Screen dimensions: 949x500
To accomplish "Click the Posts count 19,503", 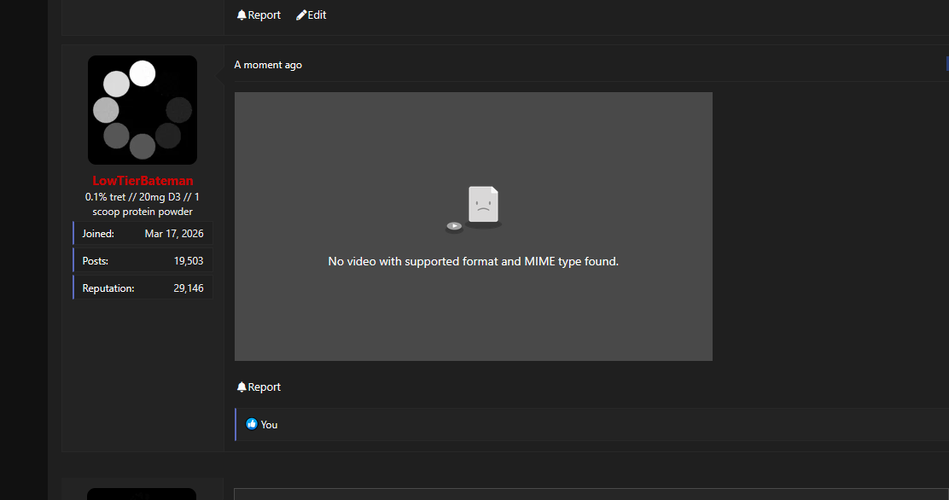I will point(188,261).
